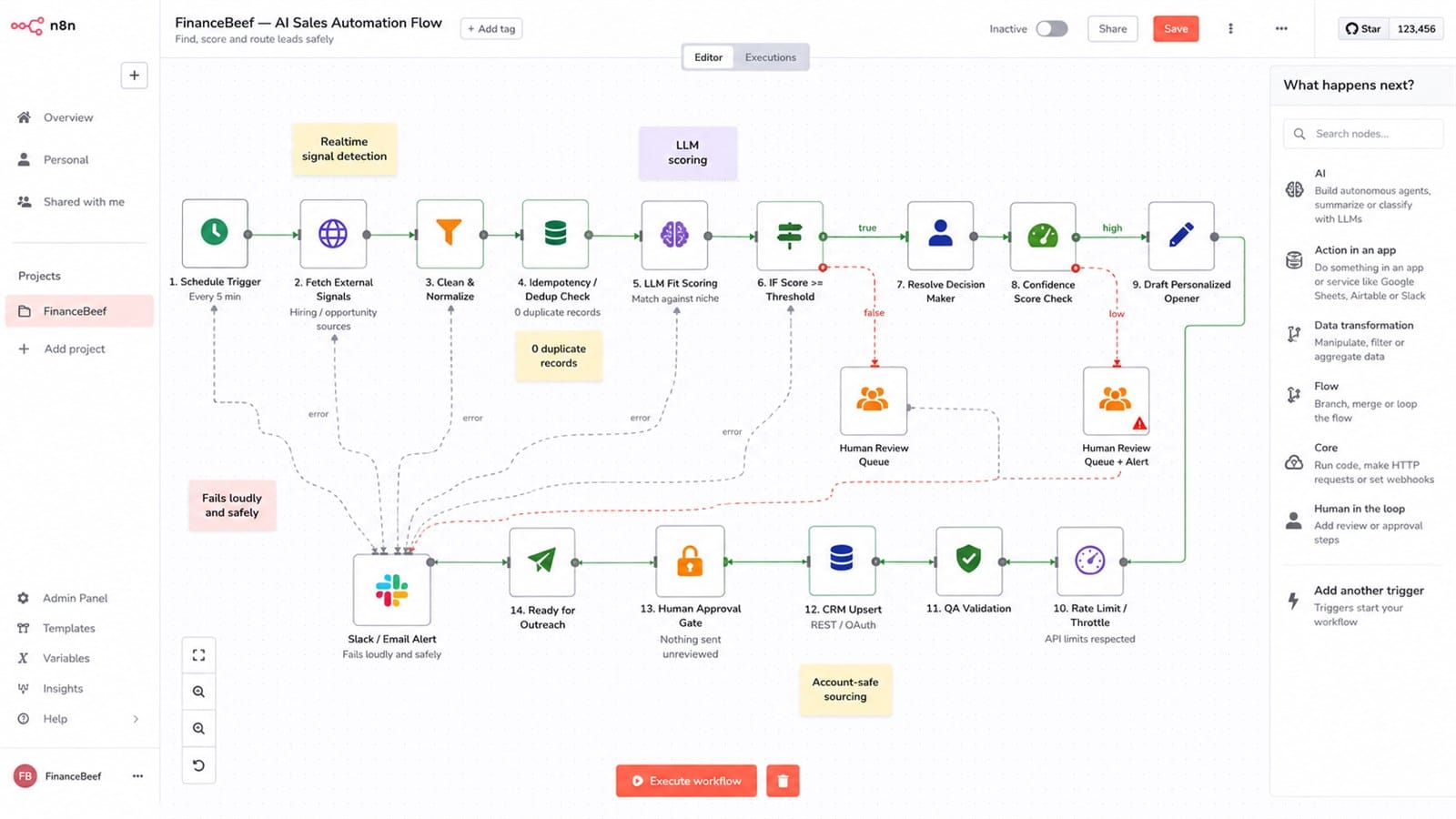Viewport: 1456px width, 819px height.
Task: Choose the Action in an app category
Action: [1363, 272]
